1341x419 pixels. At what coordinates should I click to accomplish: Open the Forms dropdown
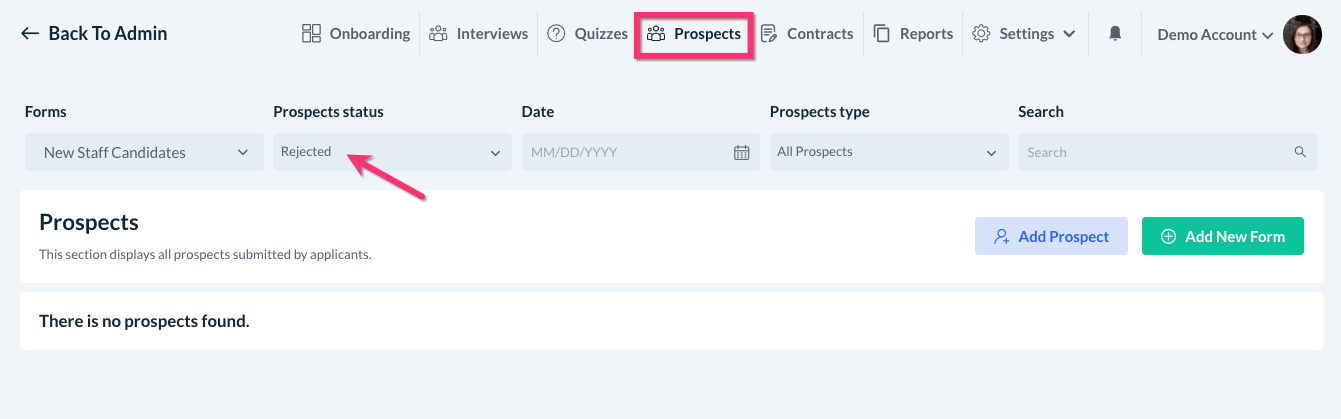(x=144, y=153)
